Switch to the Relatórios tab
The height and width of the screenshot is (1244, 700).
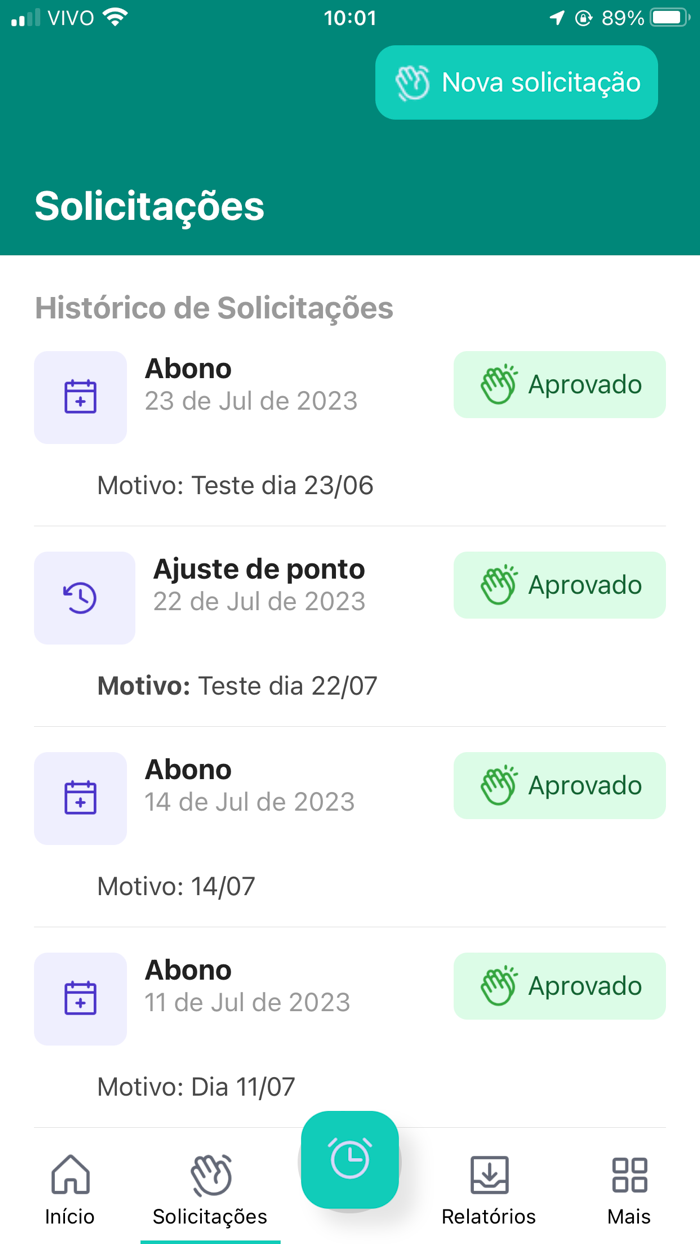click(489, 1190)
